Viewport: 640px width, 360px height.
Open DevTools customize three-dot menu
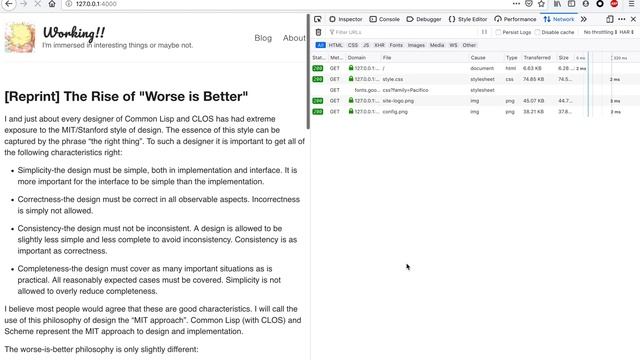point(622,19)
